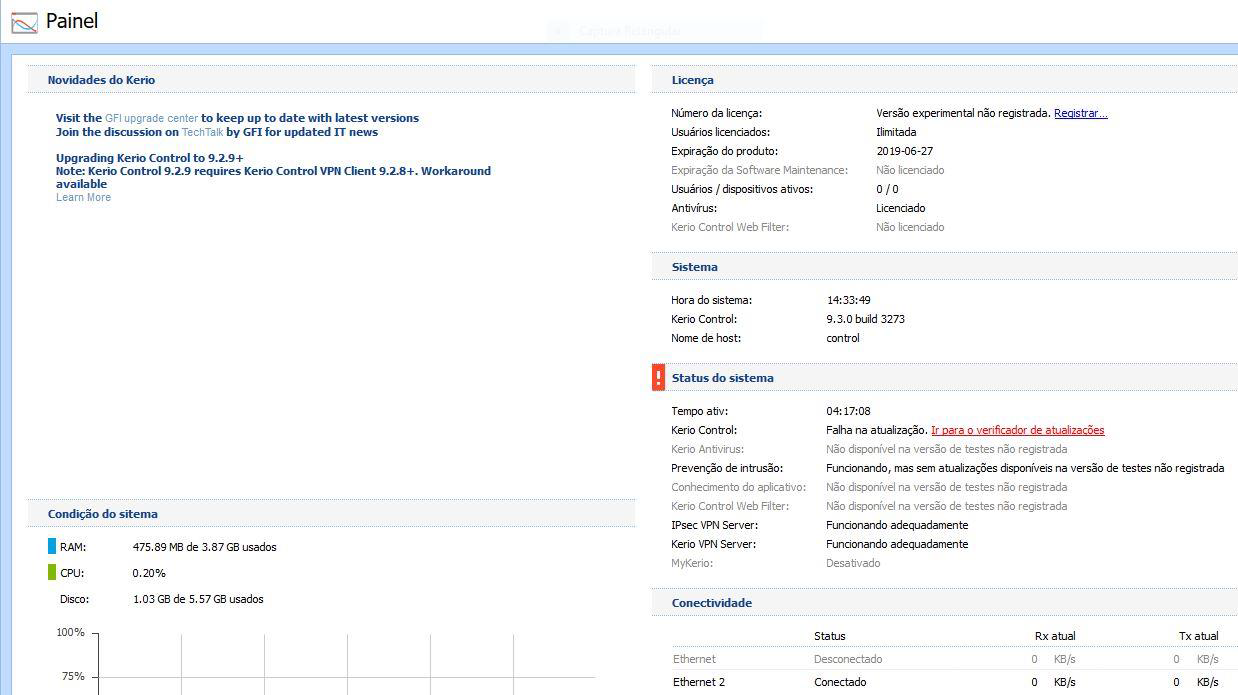Select the 'Upgrading Kerio Control to 9.2.9+' headline
The image size is (1238, 695).
[150, 158]
